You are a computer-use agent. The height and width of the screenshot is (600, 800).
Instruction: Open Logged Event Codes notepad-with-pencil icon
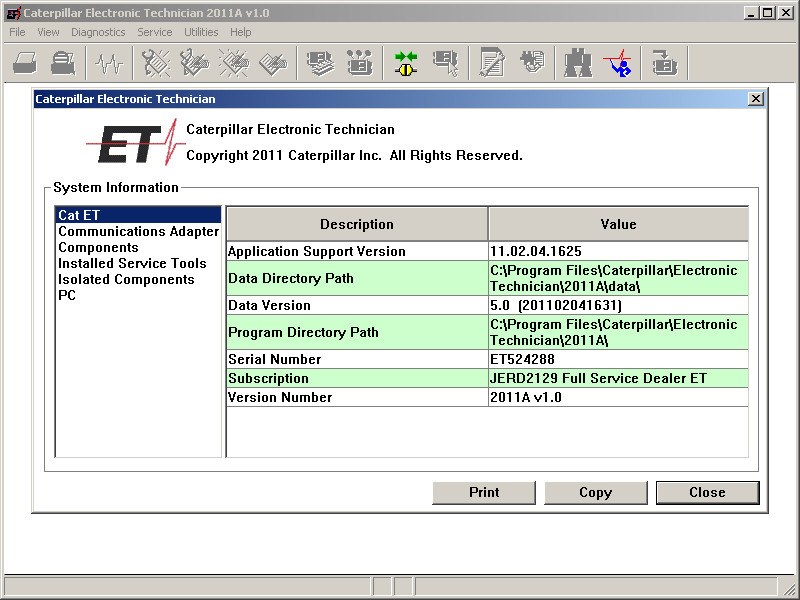[273, 63]
